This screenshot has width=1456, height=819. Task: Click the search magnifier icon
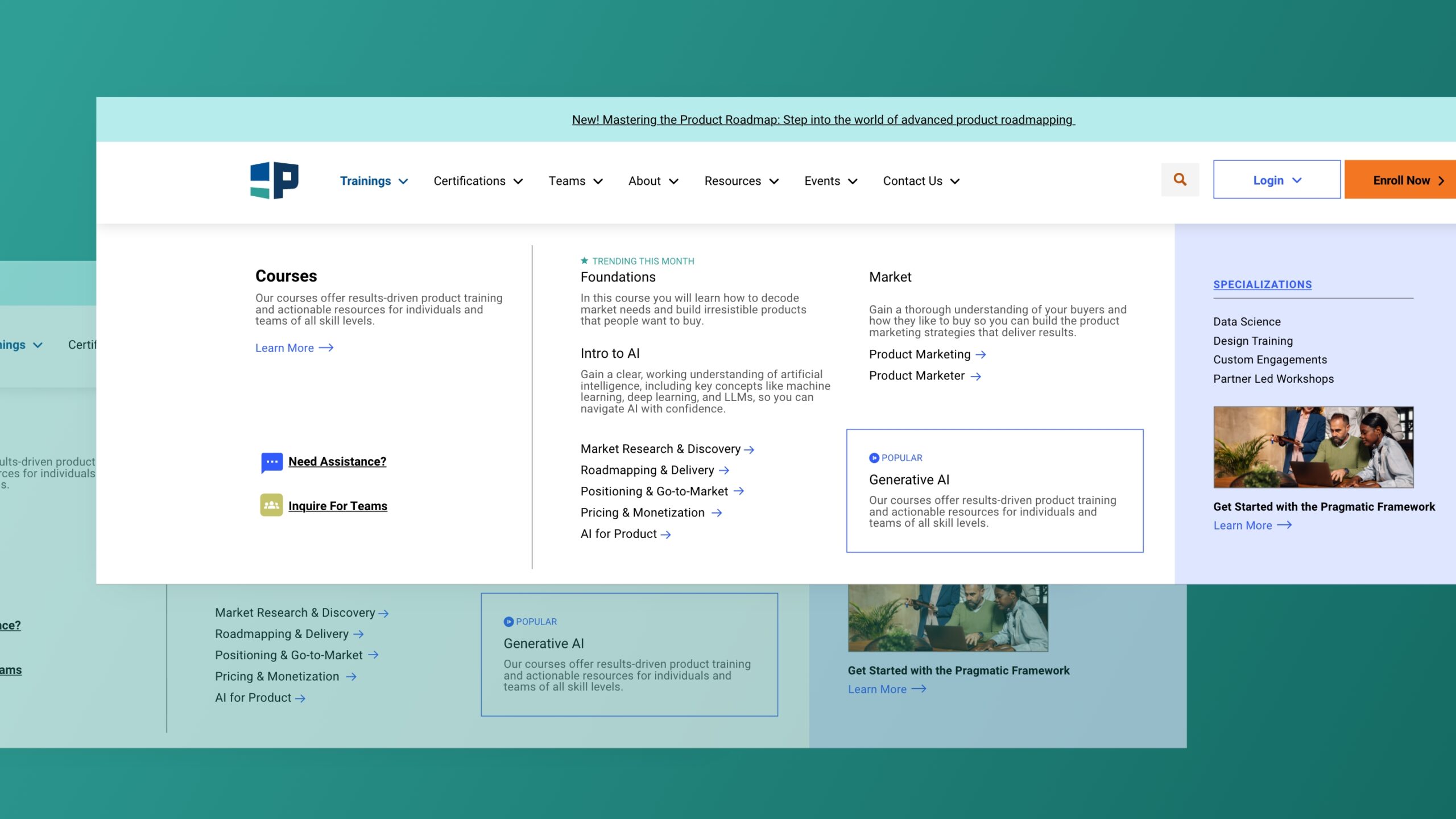pyautogui.click(x=1180, y=180)
